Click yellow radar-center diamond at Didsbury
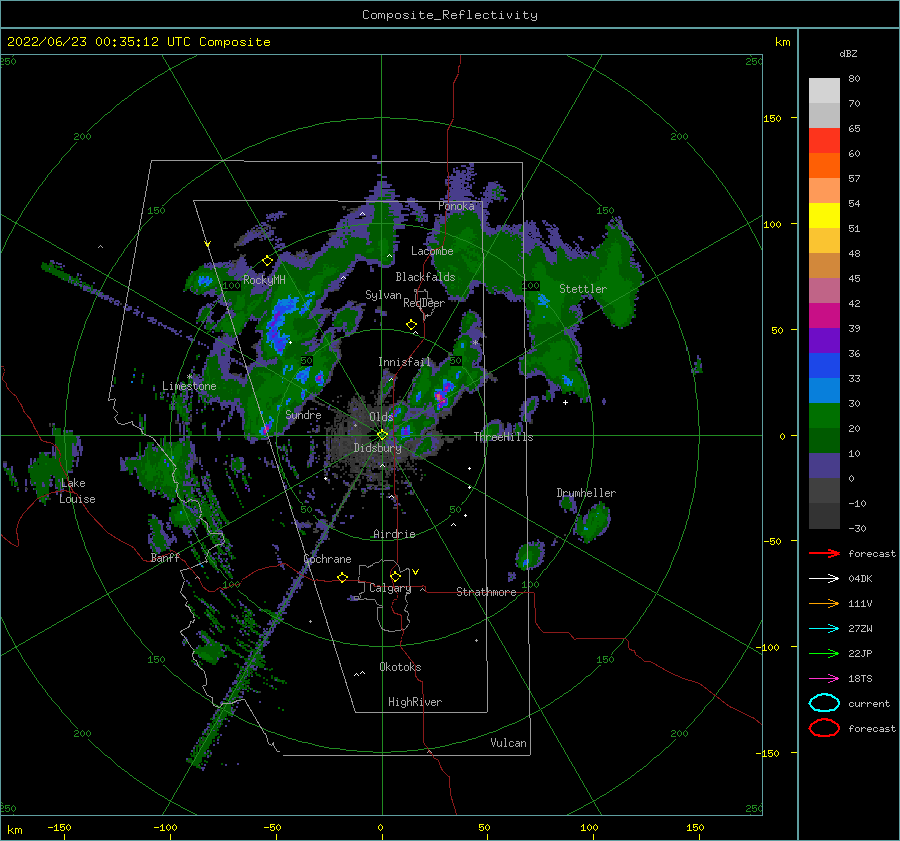Viewport: 900px width, 841px height. pyautogui.click(x=382, y=435)
